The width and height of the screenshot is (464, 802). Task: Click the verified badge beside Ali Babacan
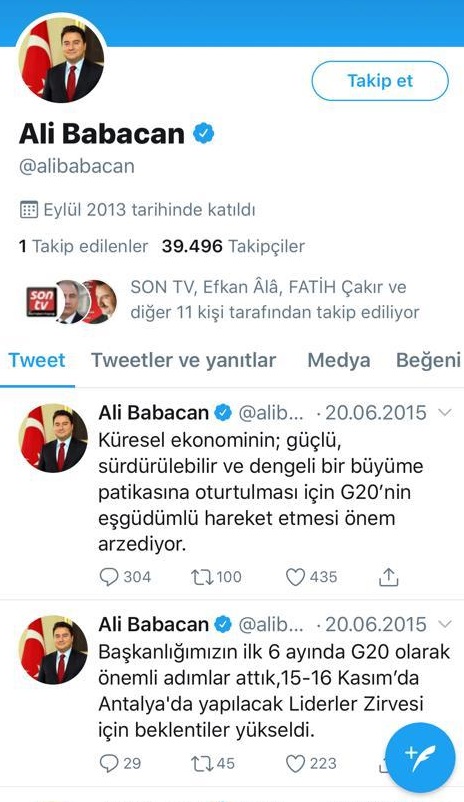(x=204, y=133)
